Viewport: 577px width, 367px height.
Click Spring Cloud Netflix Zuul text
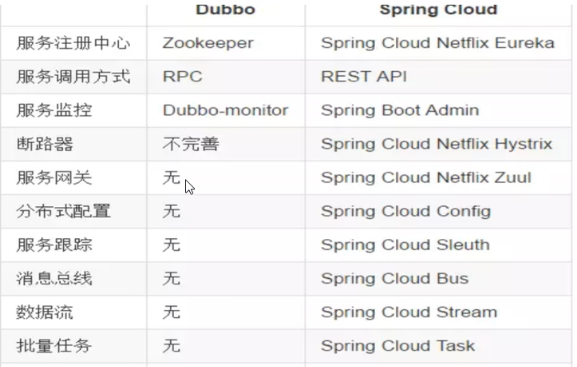(426, 177)
